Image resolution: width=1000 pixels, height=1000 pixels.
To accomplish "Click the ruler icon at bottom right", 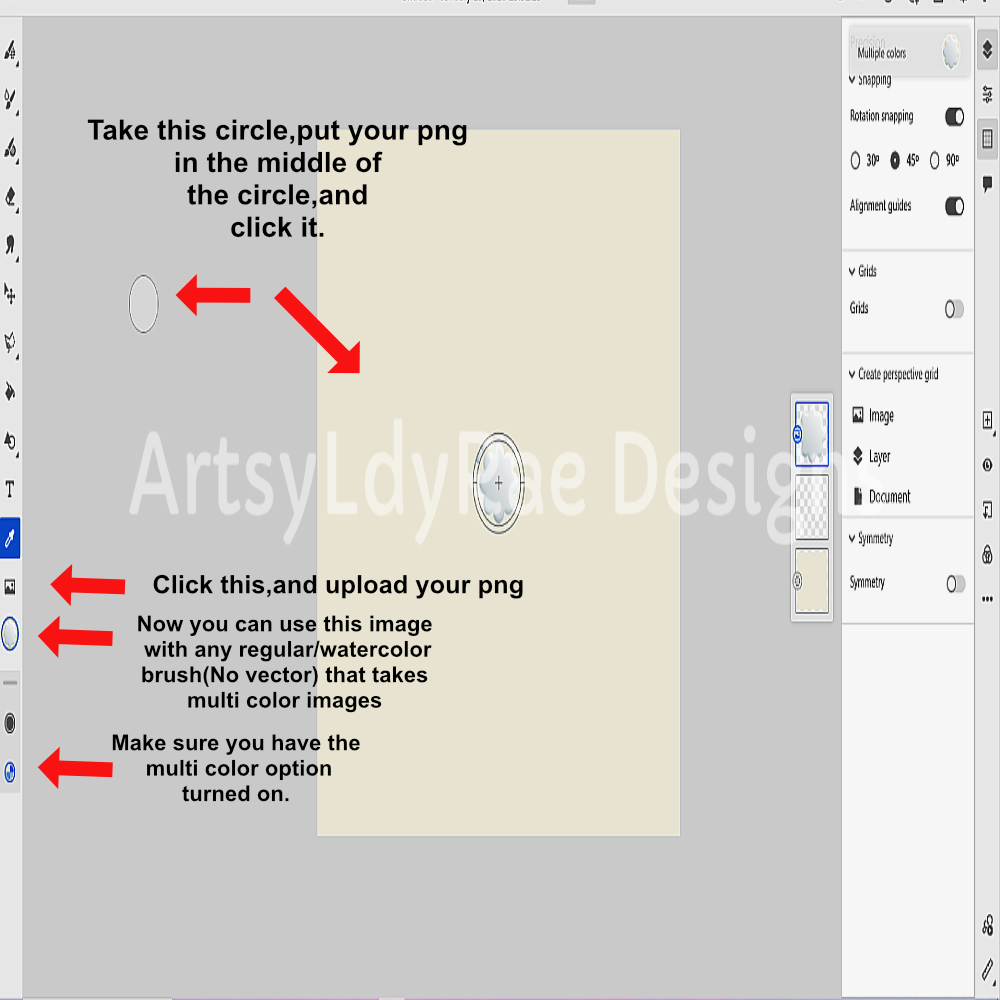I will 987,970.
